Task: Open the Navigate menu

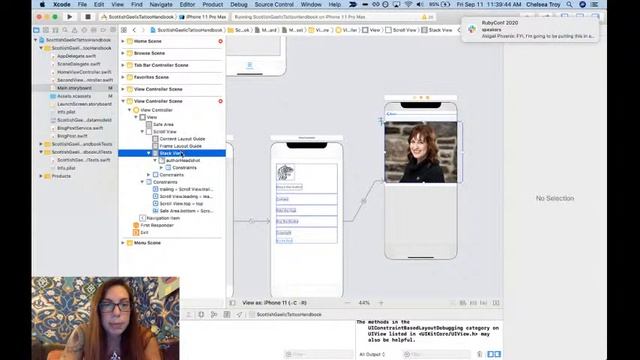Action: 161,4
